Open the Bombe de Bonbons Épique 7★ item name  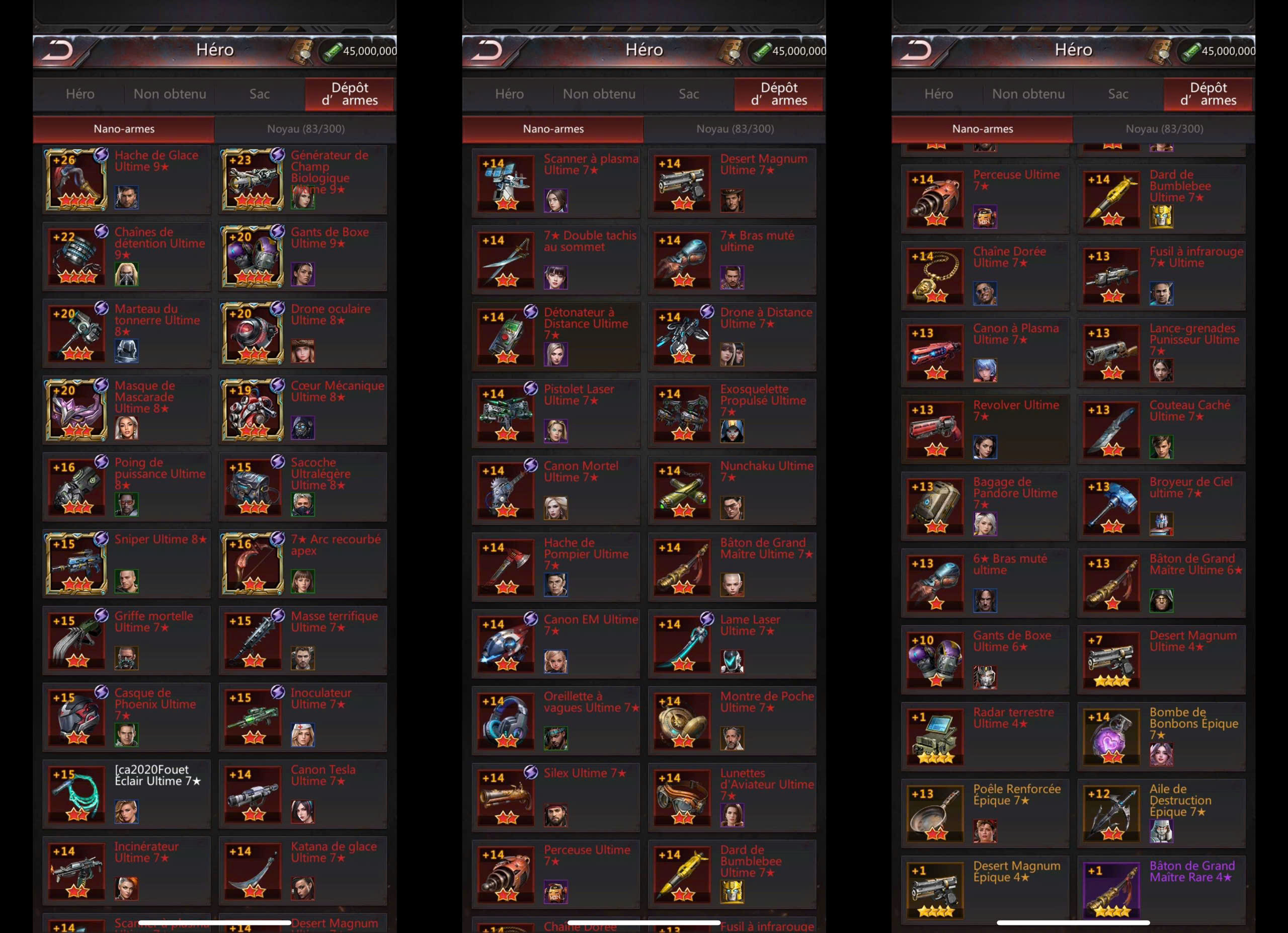coord(1194,724)
